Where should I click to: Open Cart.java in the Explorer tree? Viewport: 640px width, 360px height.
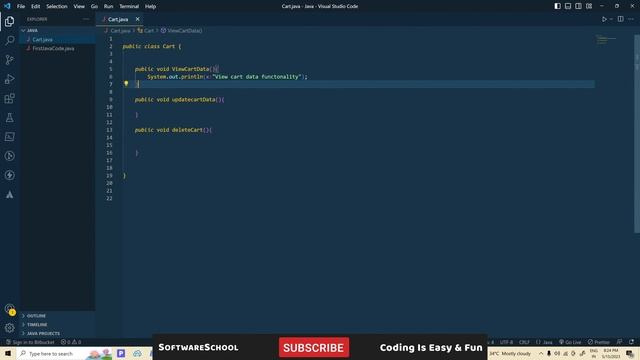(57, 40)
